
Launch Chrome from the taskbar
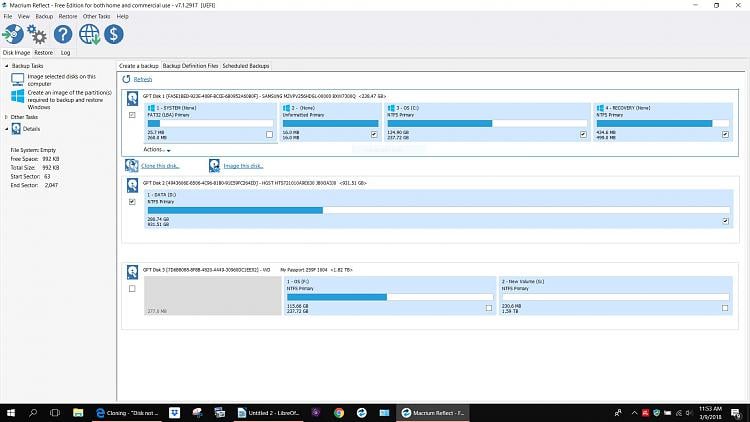(x=339, y=412)
